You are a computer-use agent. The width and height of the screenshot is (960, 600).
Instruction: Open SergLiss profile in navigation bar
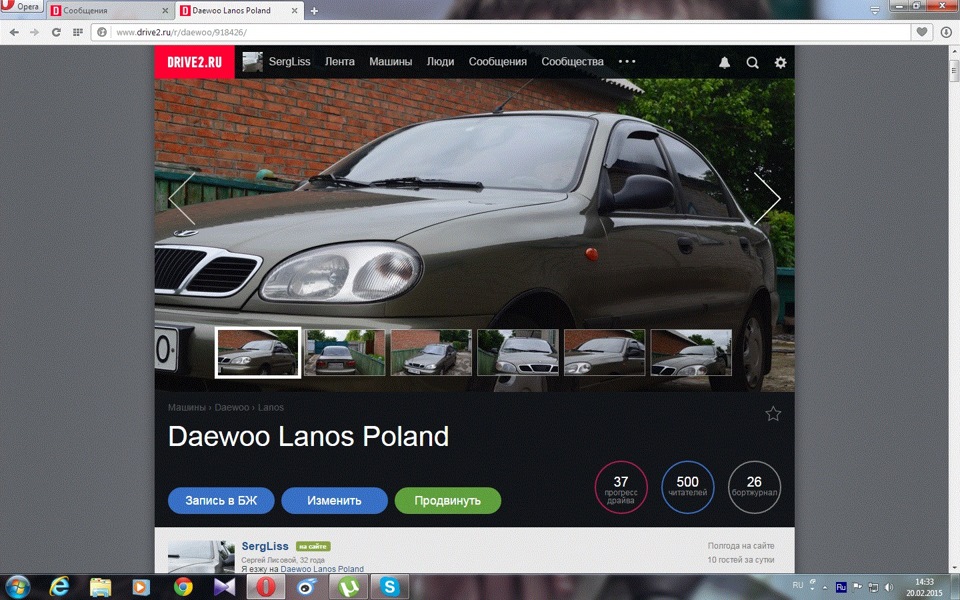click(x=289, y=62)
